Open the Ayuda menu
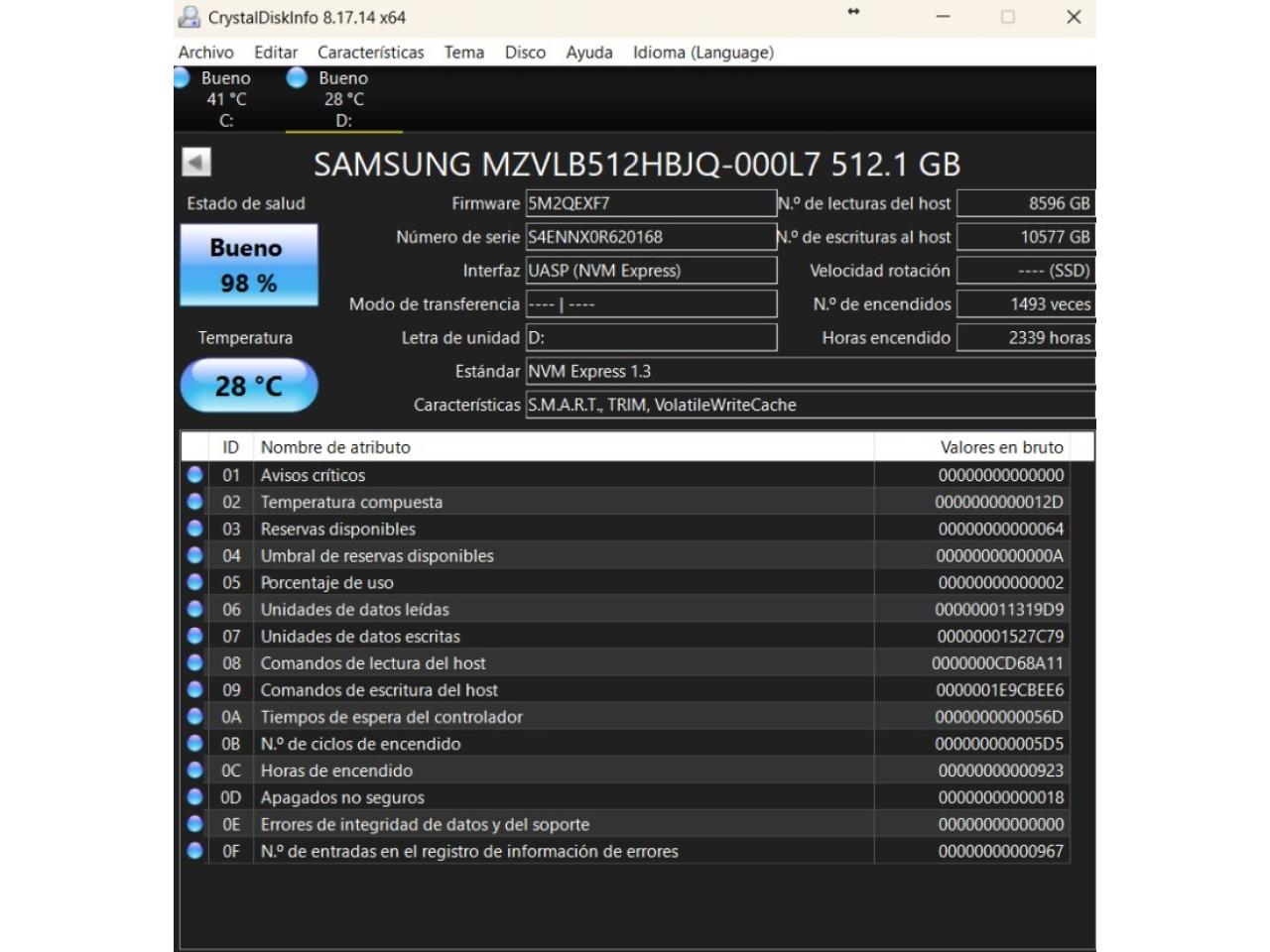 pyautogui.click(x=589, y=53)
